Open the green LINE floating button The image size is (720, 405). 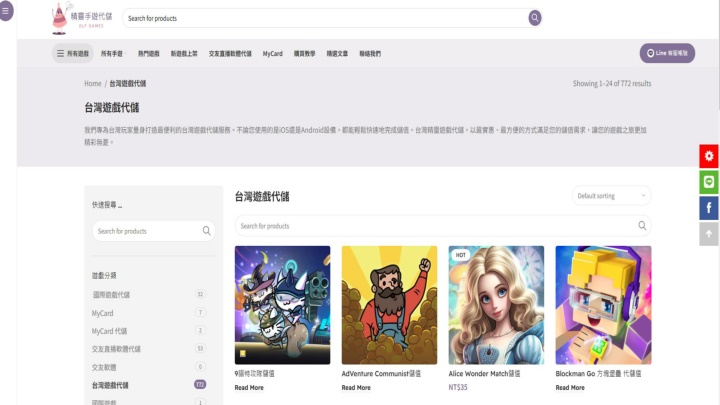click(709, 182)
